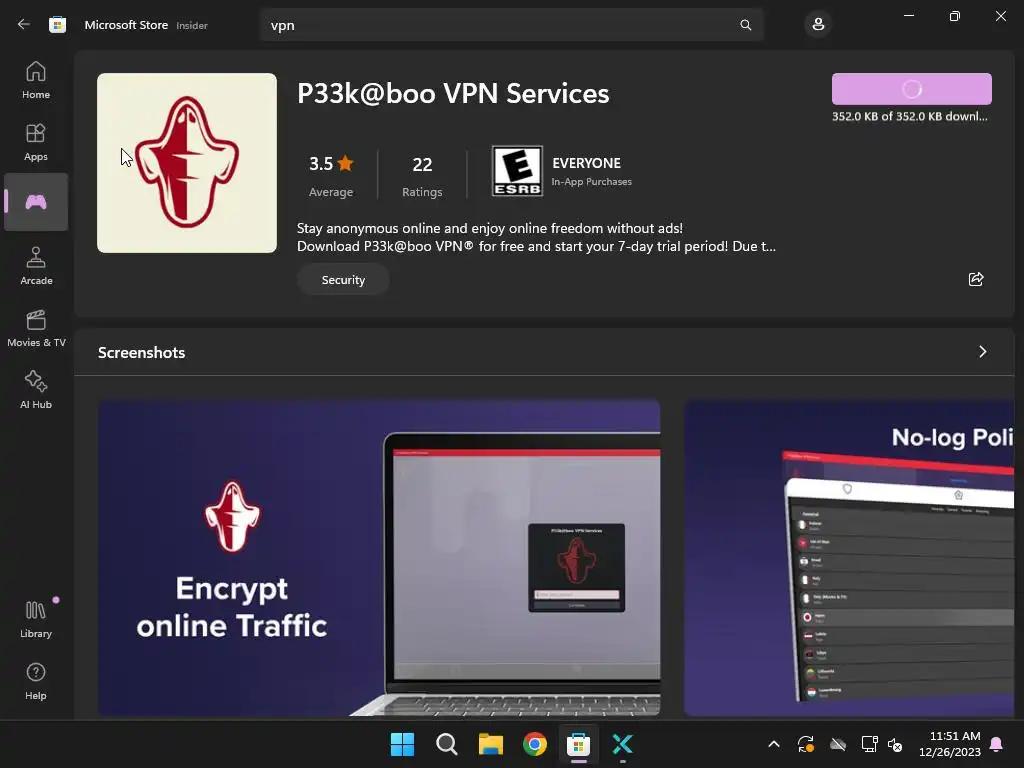Click the Insider label in title bar
Screen dimensions: 1024x768
coord(192,25)
